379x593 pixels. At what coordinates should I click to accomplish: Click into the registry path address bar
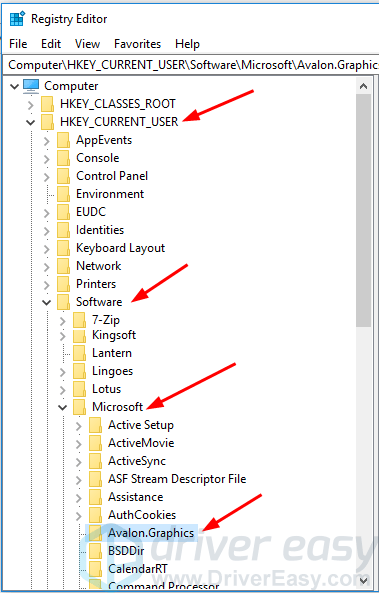[193, 65]
